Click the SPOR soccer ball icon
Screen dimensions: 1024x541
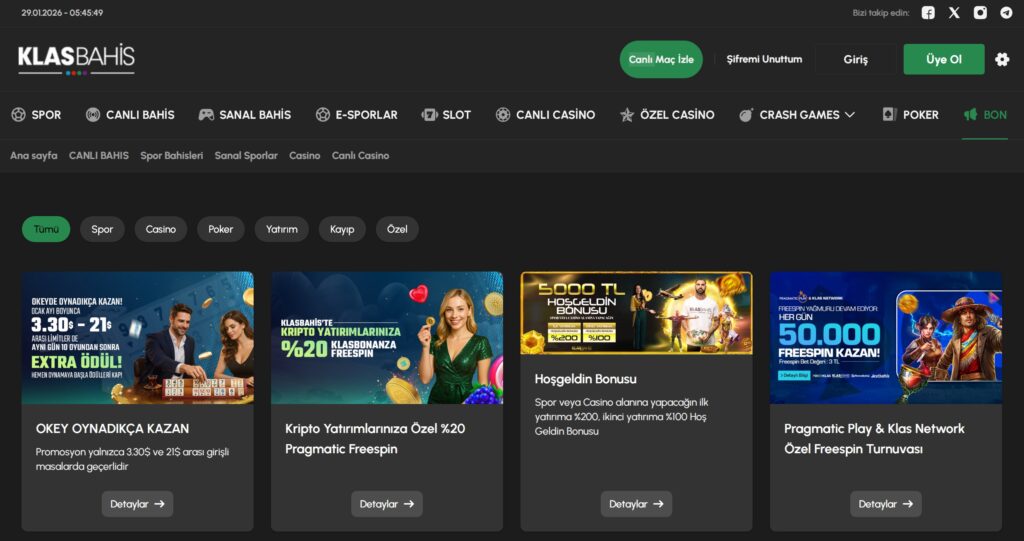[18, 115]
